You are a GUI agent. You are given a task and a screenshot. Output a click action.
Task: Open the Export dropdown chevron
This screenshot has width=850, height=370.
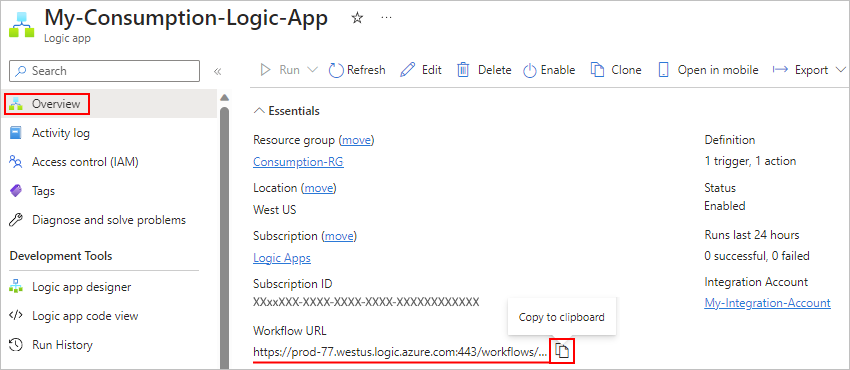841,70
